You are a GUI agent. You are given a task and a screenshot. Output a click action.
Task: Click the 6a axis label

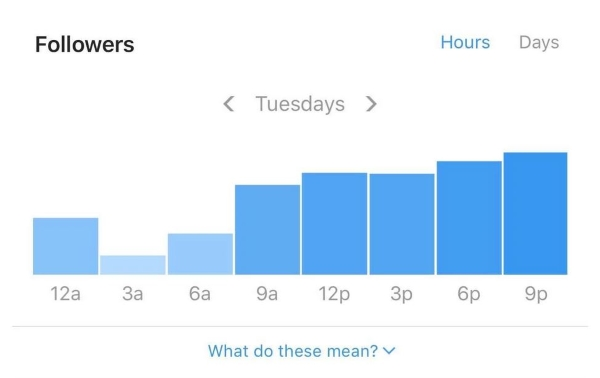point(200,294)
